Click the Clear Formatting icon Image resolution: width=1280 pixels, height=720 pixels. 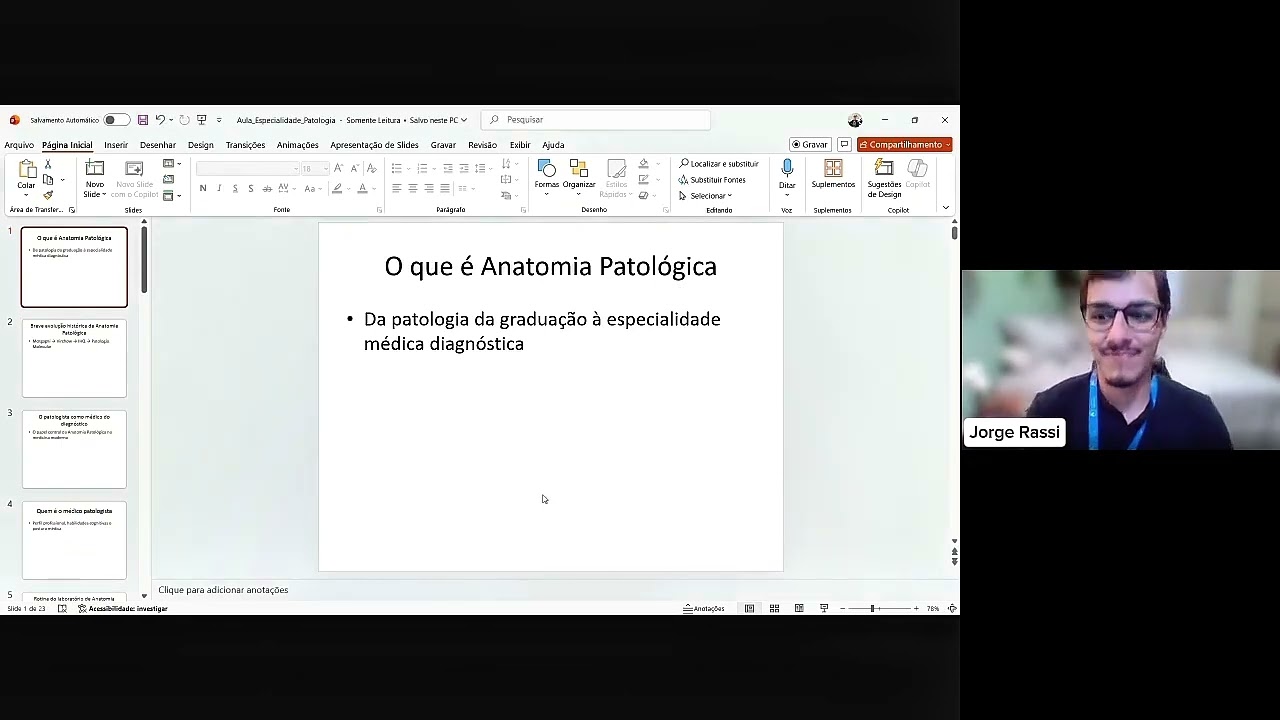tap(372, 168)
